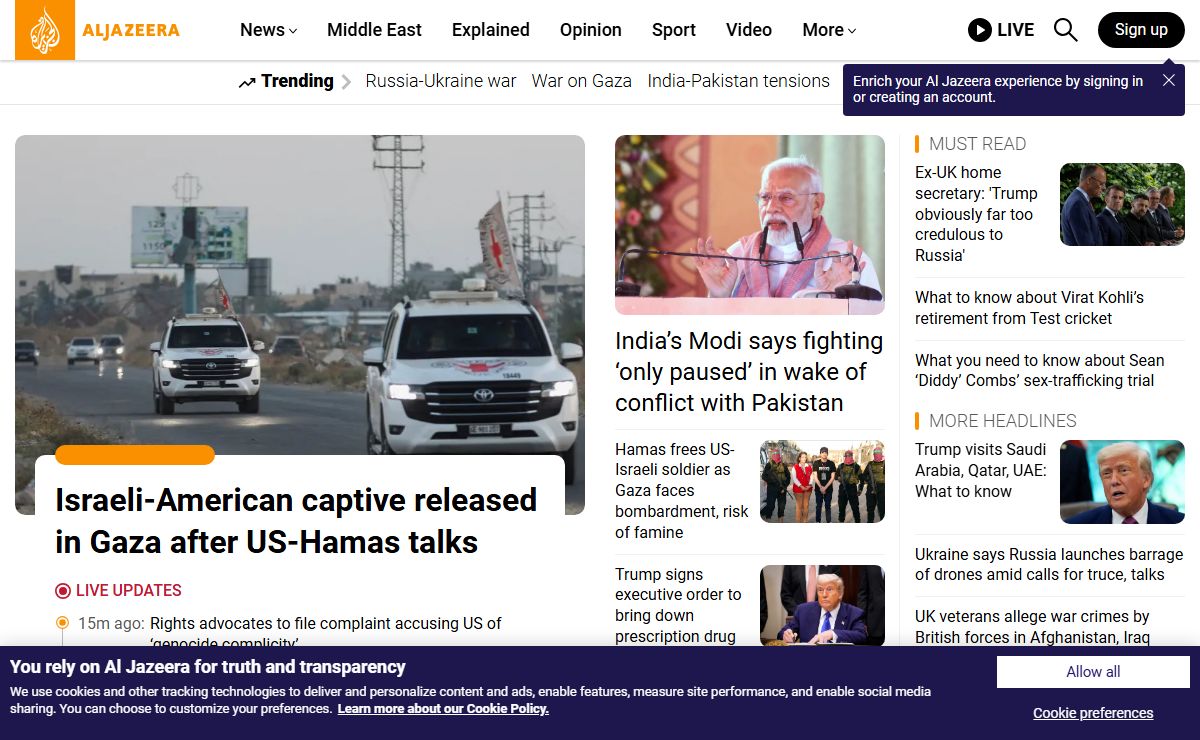
Task: Open India's Modi says fighting 'only paused' story
Action: click(749, 372)
